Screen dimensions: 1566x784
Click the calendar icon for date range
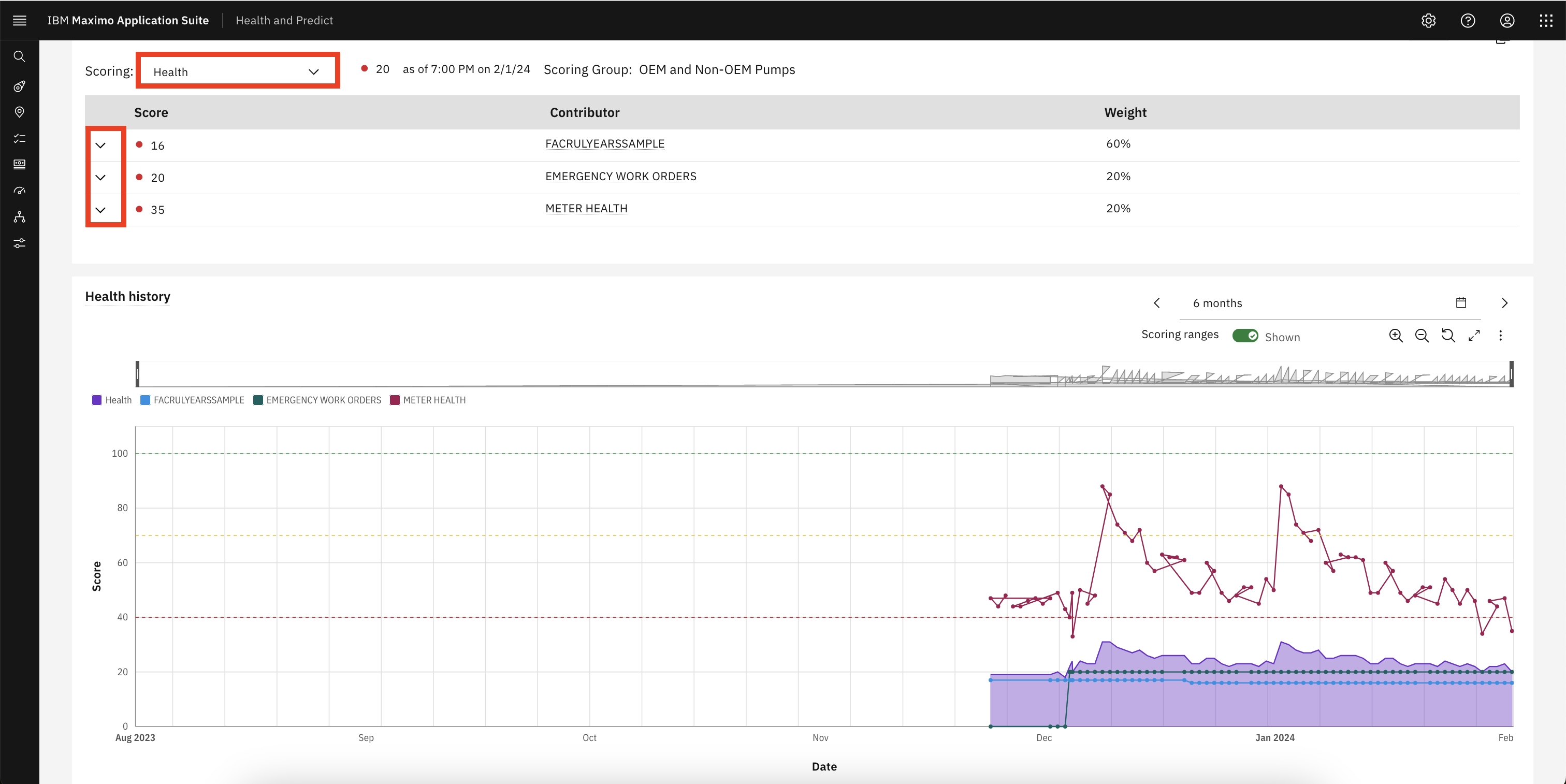(1461, 302)
